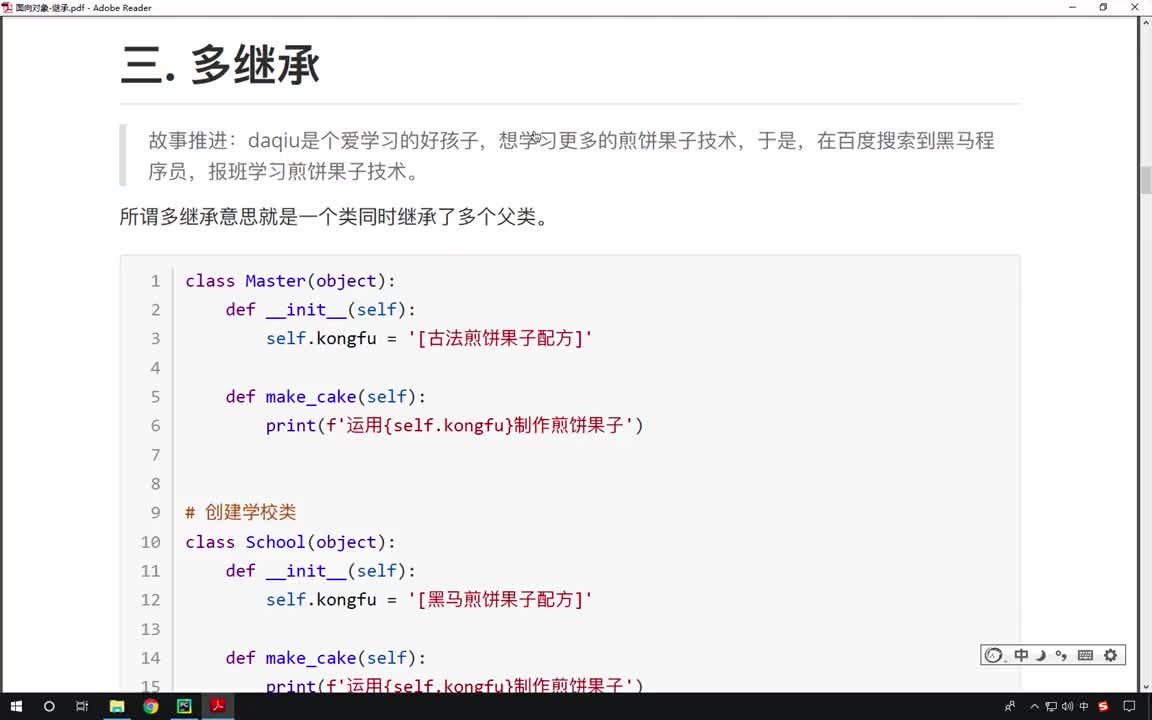Switch to PyCharm in taskbar
This screenshot has height=720, width=1152.
(184, 706)
